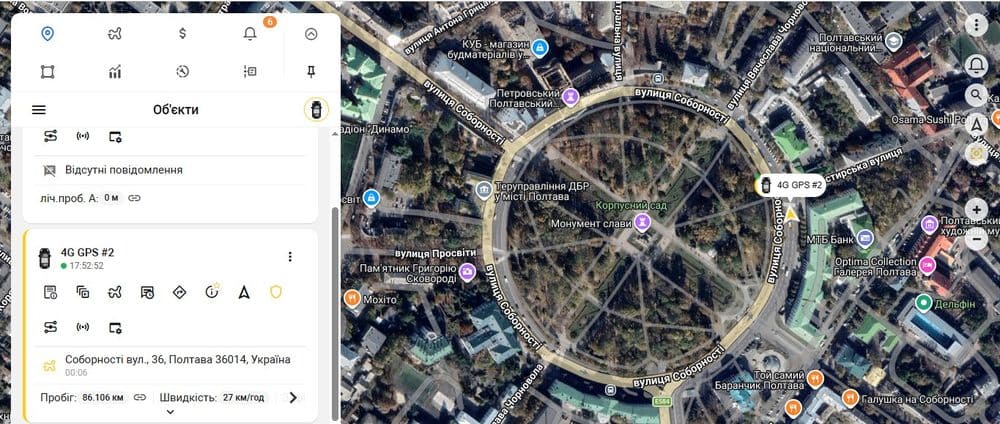Click Відсутні повідомлення message row
Viewport: 1000px width, 424px height.
click(170, 170)
